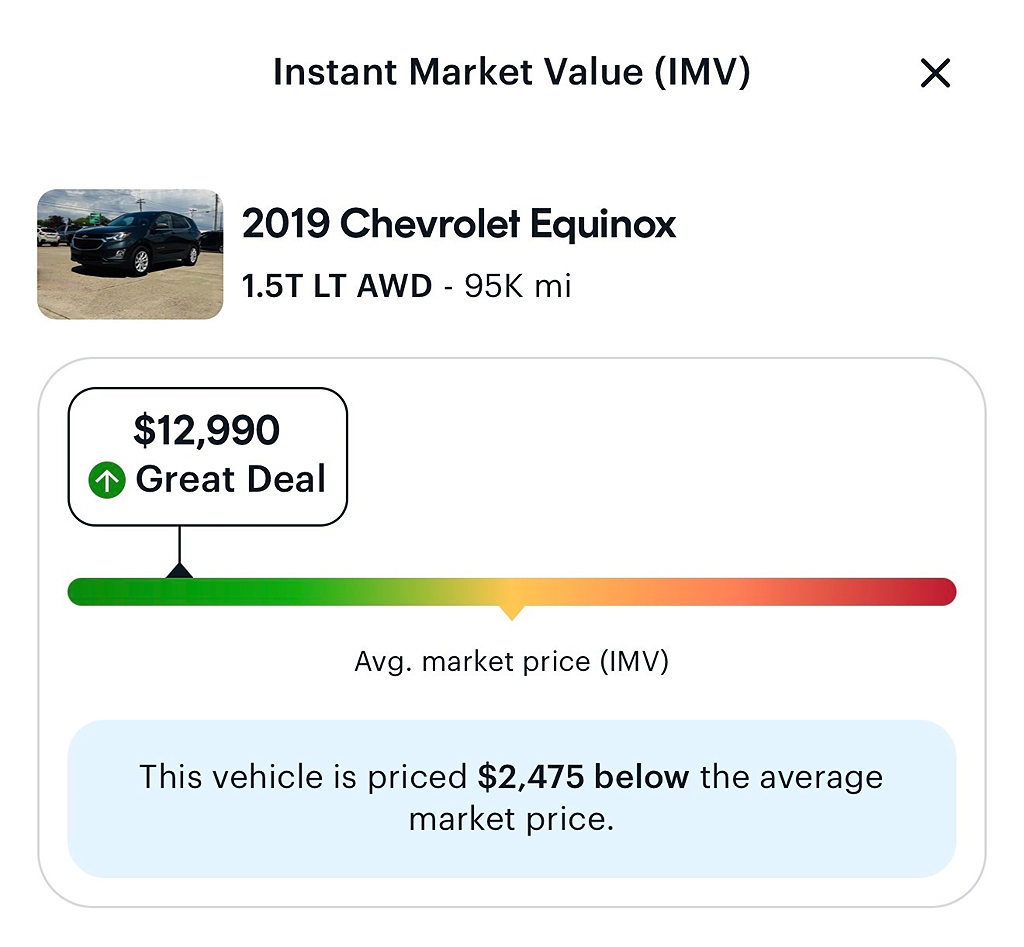Click the blue price comparison banner
1024x947 pixels.
click(512, 799)
